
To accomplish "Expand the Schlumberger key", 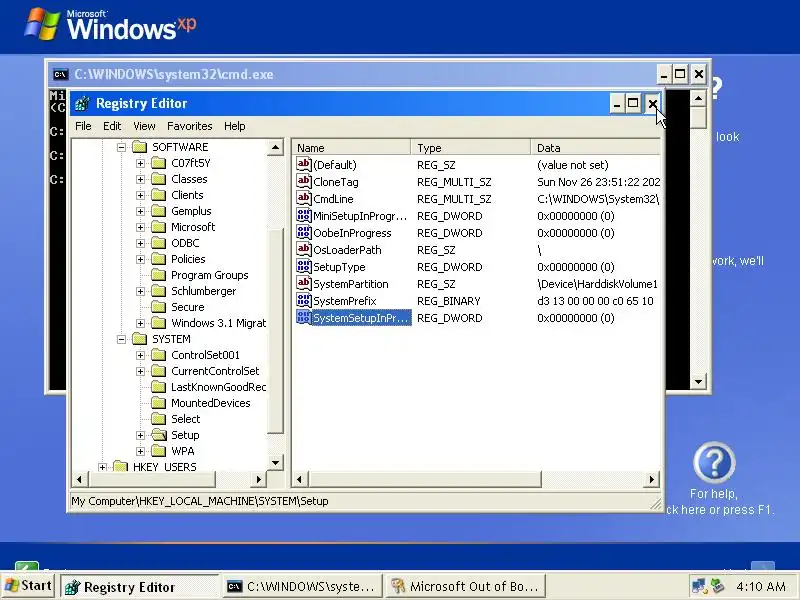I will 140,291.
